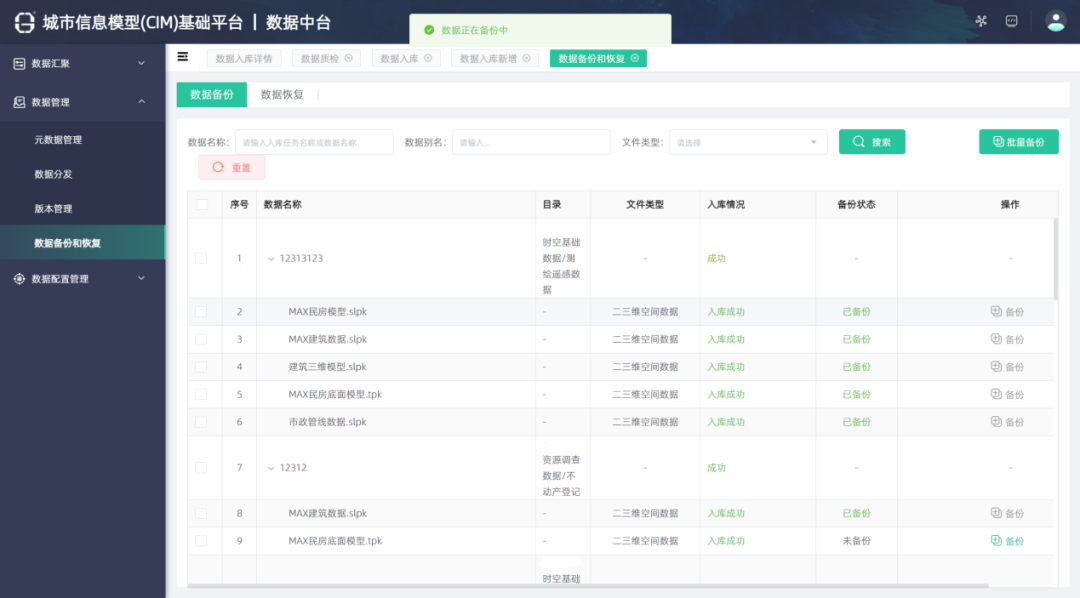Viewport: 1080px width, 598px height.
Task: Click the 数据管理 sidebar icon
Action: coord(19,102)
